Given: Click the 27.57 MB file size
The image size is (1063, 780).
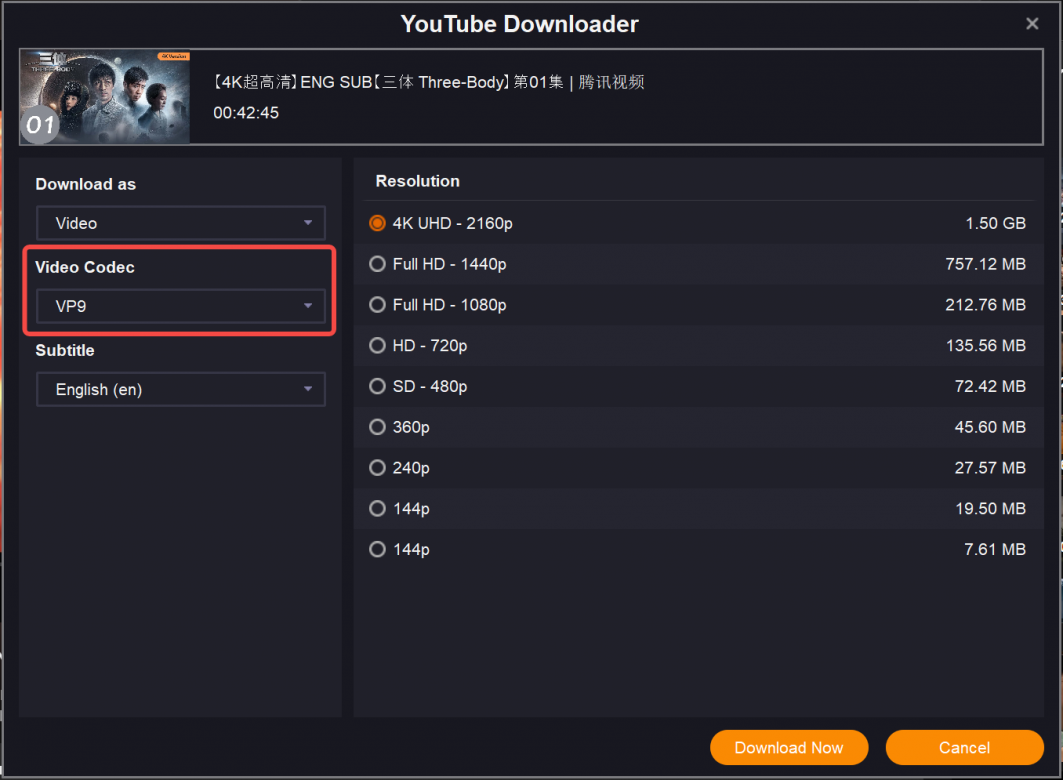Looking at the screenshot, I should (x=990, y=468).
